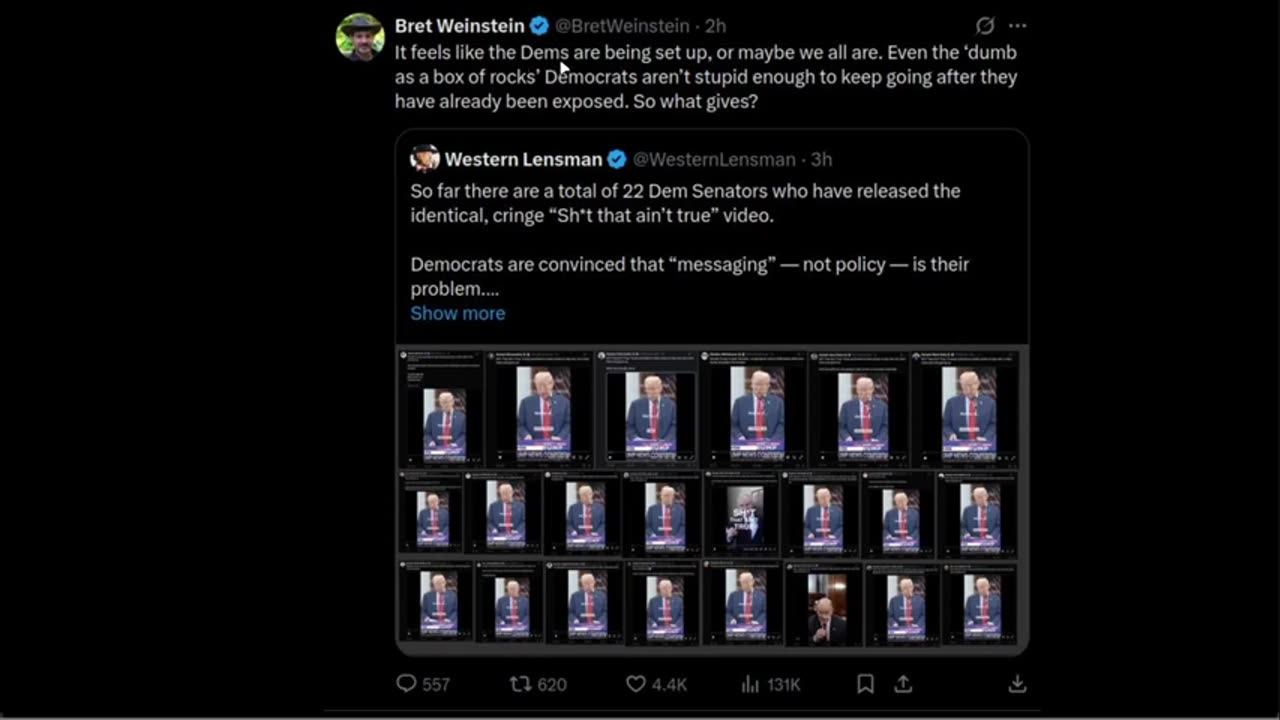
Task: Click the Grok circle icon
Action: click(x=985, y=26)
